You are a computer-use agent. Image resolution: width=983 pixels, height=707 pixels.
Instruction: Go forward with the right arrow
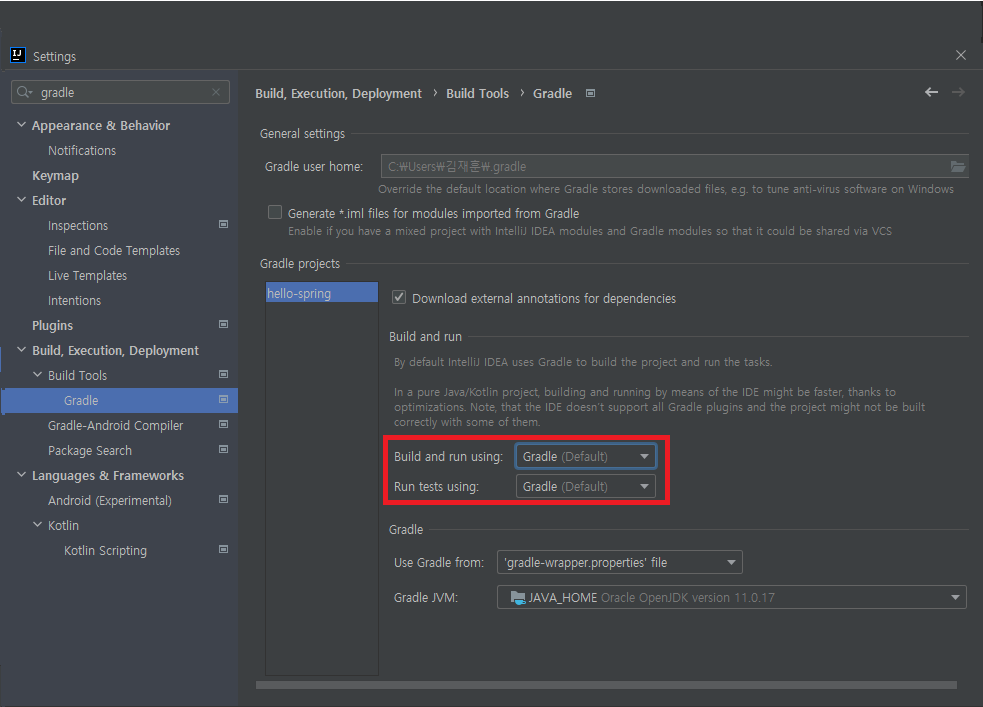point(958,92)
